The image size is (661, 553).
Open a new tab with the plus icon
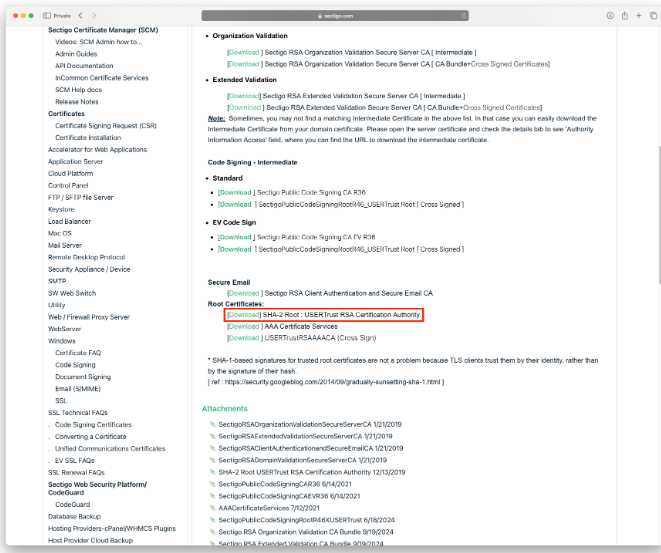[x=639, y=16]
